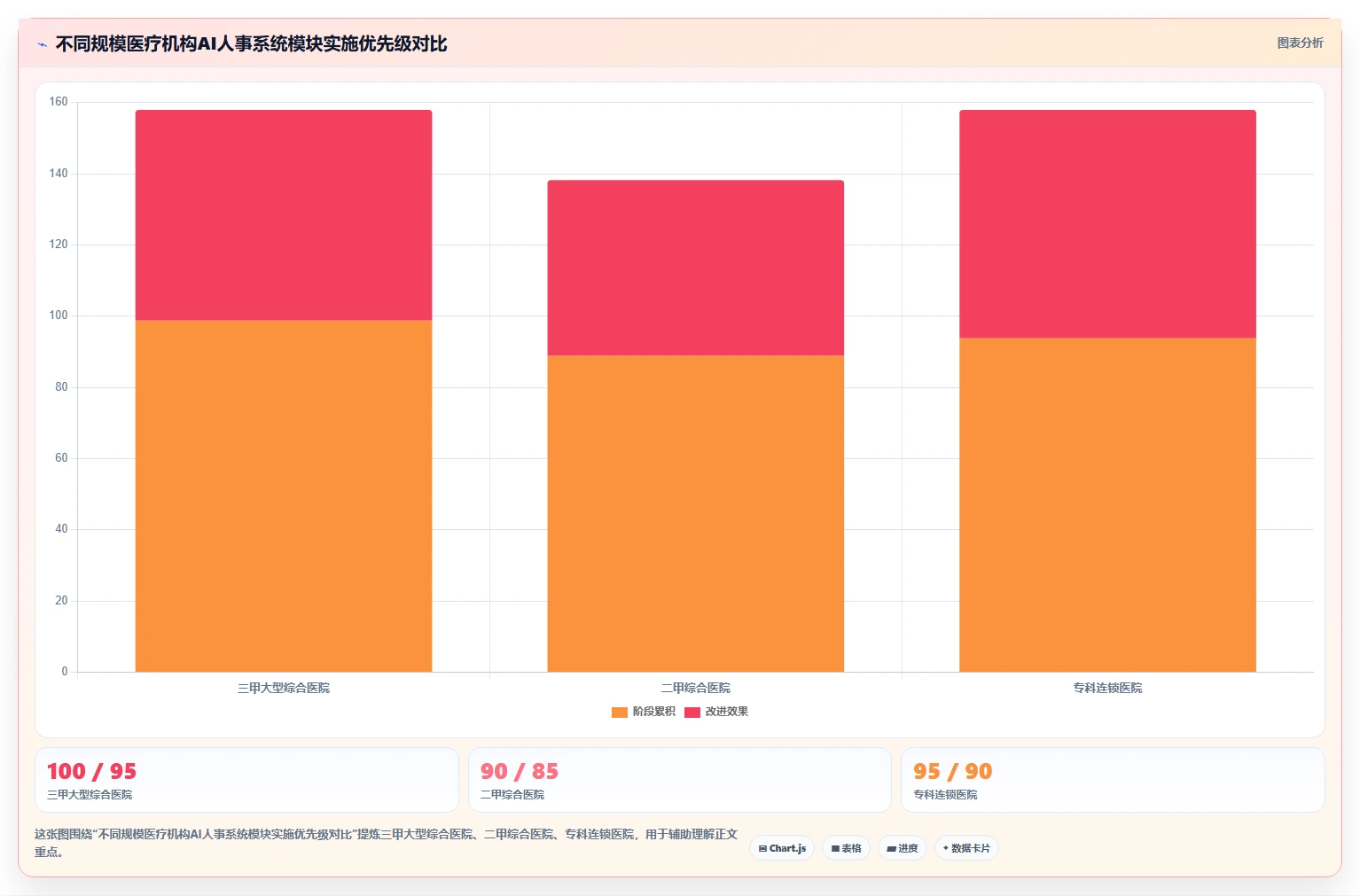Click the chart icon beside the title
Viewport: 1360px width, 896px height.
point(42,44)
